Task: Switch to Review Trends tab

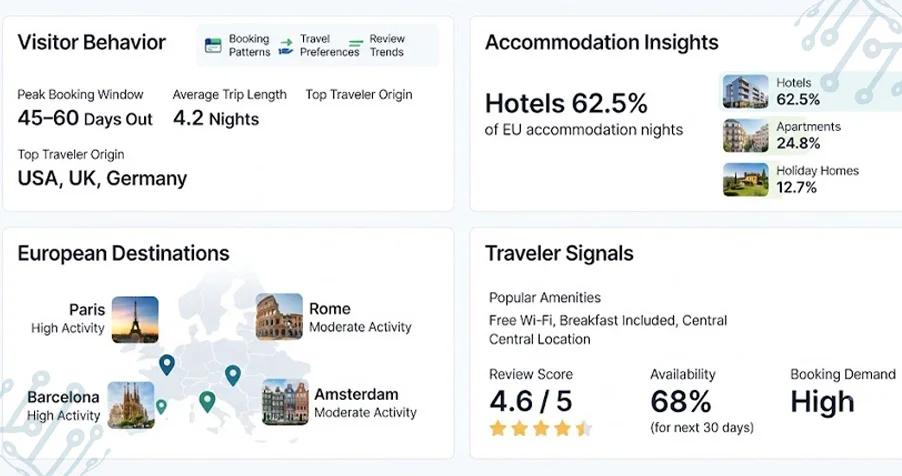Action: coord(387,45)
